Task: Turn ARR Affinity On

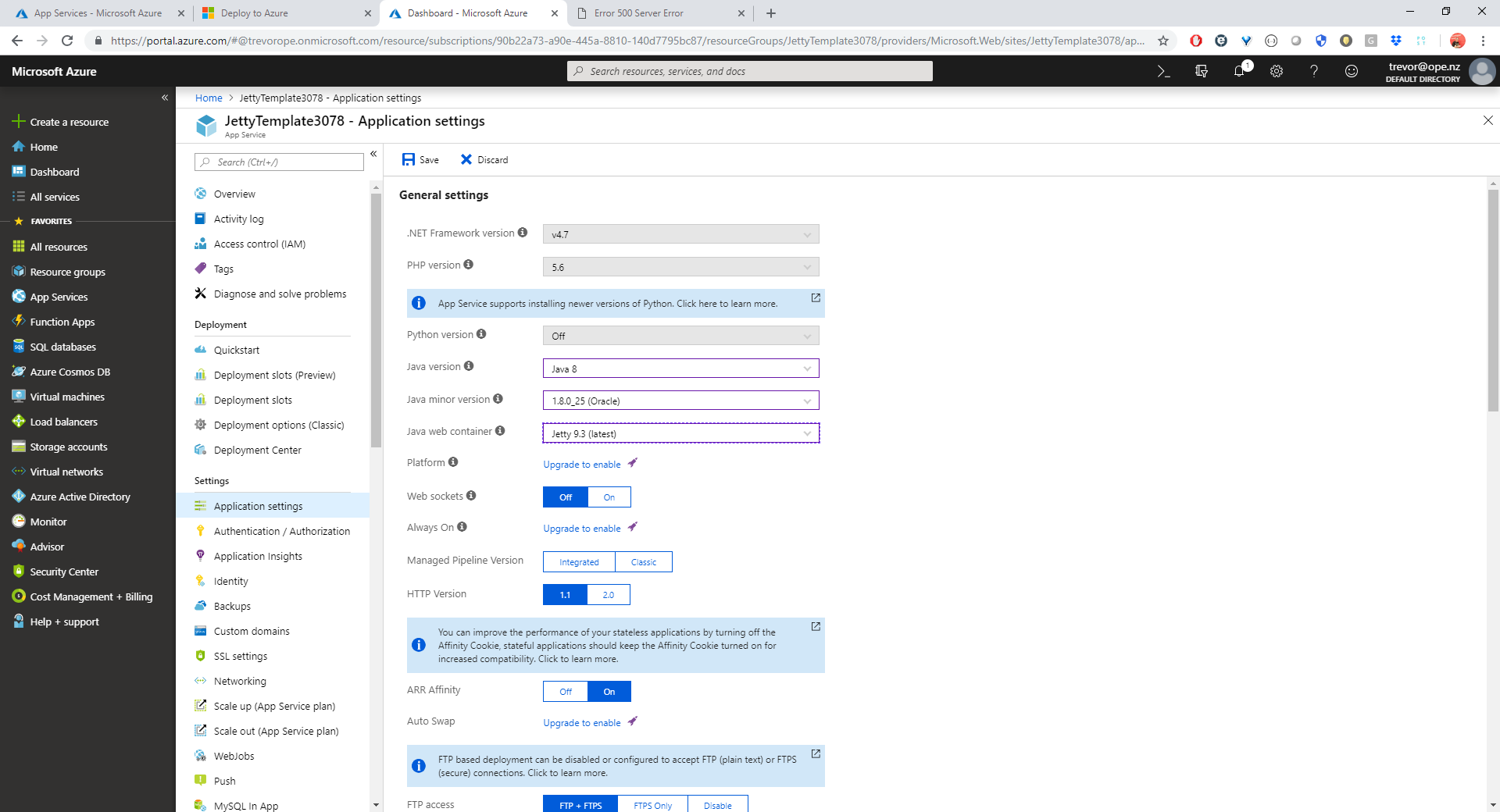Action: [x=609, y=692]
